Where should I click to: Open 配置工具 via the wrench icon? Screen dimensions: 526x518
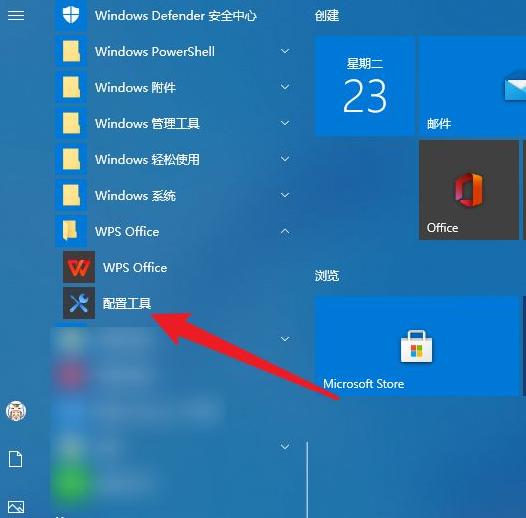[79, 303]
